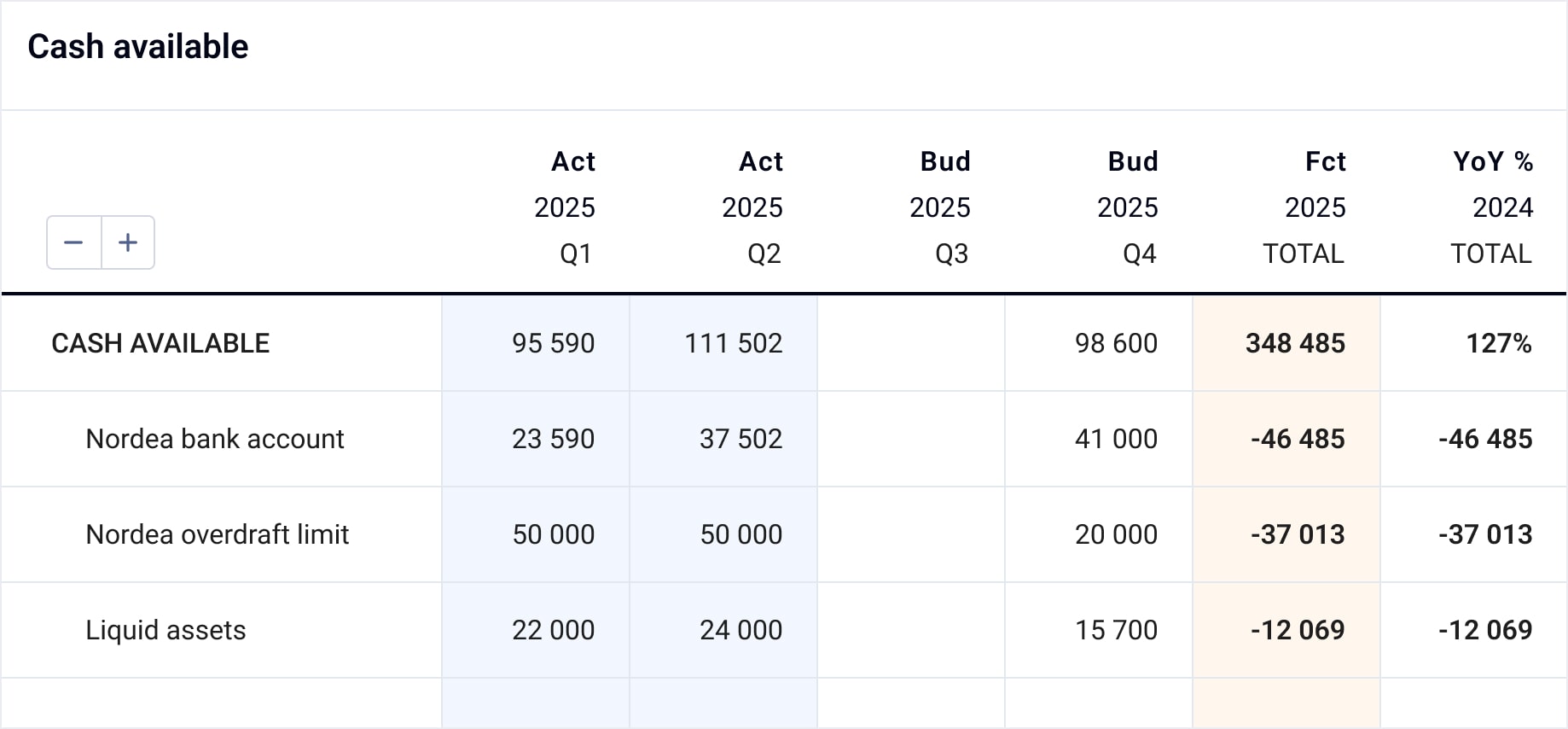Image resolution: width=1568 pixels, height=729 pixels.
Task: Select Liquid assets Q2 value 24 000
Action: point(740,630)
